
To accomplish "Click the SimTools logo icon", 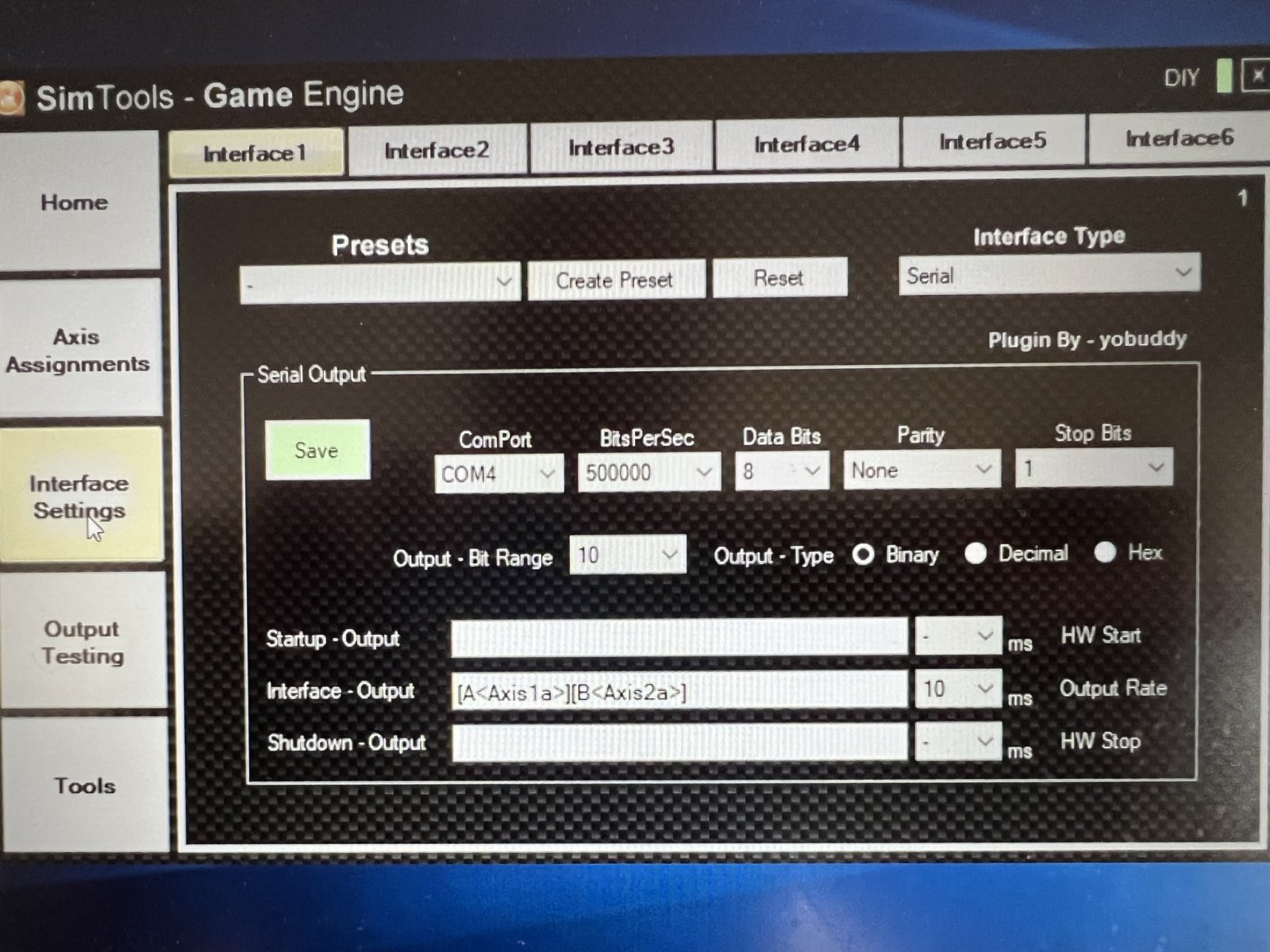I will tap(11, 99).
